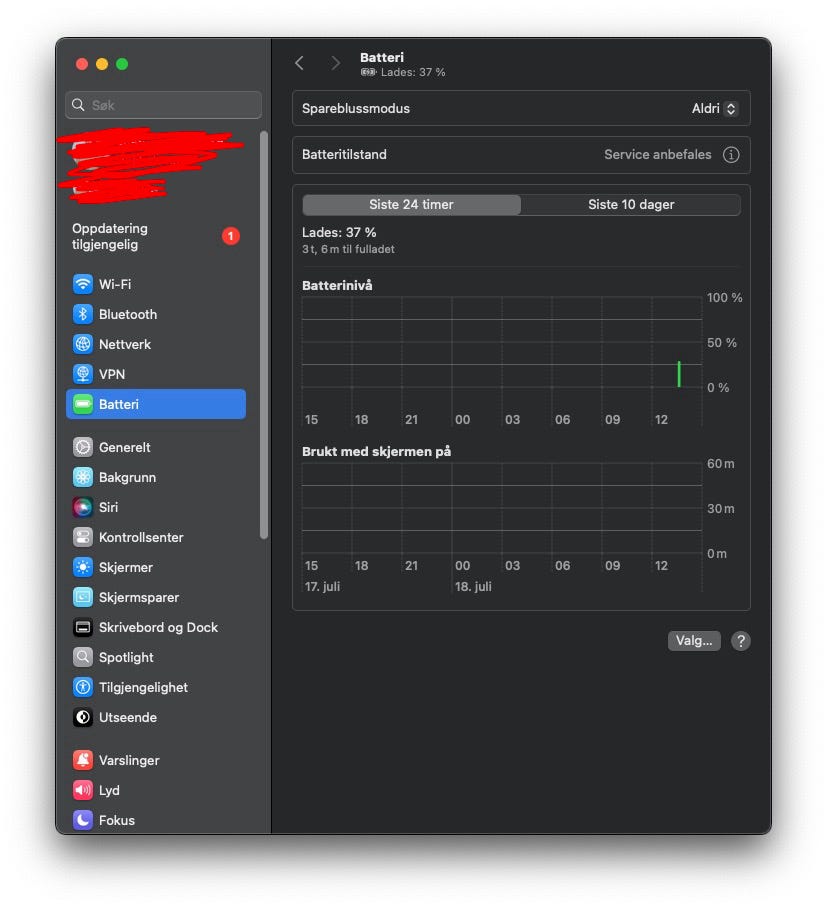Select the Siste 24 timer tab
This screenshot has height=908, width=827.
411,204
